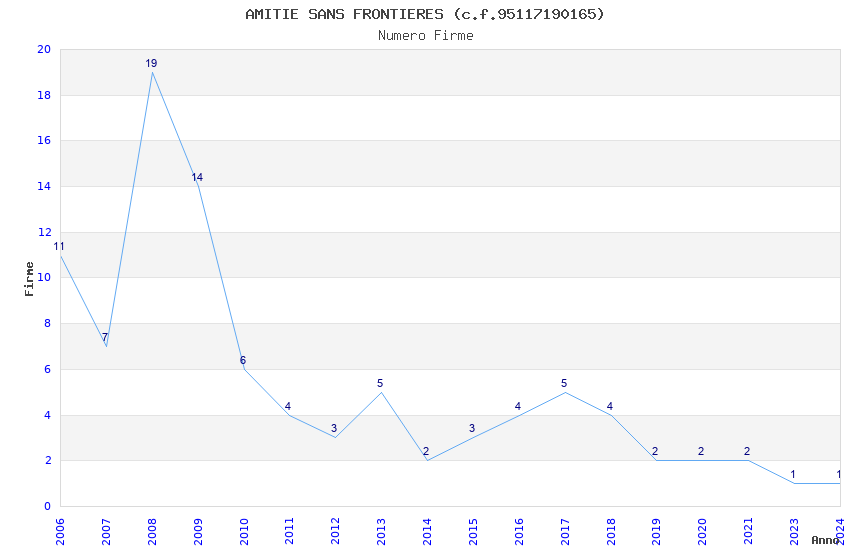This screenshot has width=850, height=550.
Task: Select the 2010 year label
Action: [x=244, y=532]
